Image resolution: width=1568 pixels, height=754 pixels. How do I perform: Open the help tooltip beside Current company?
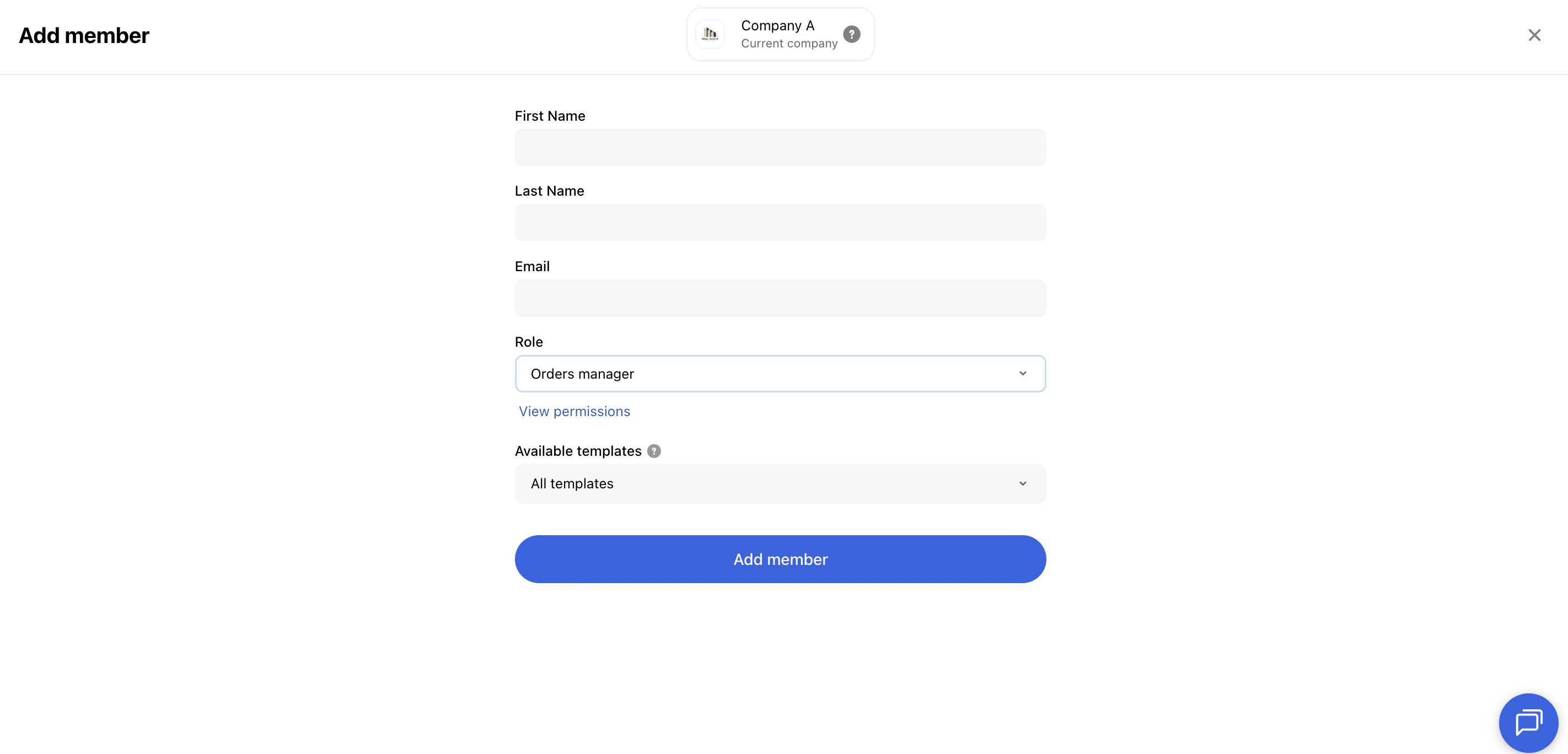(852, 34)
